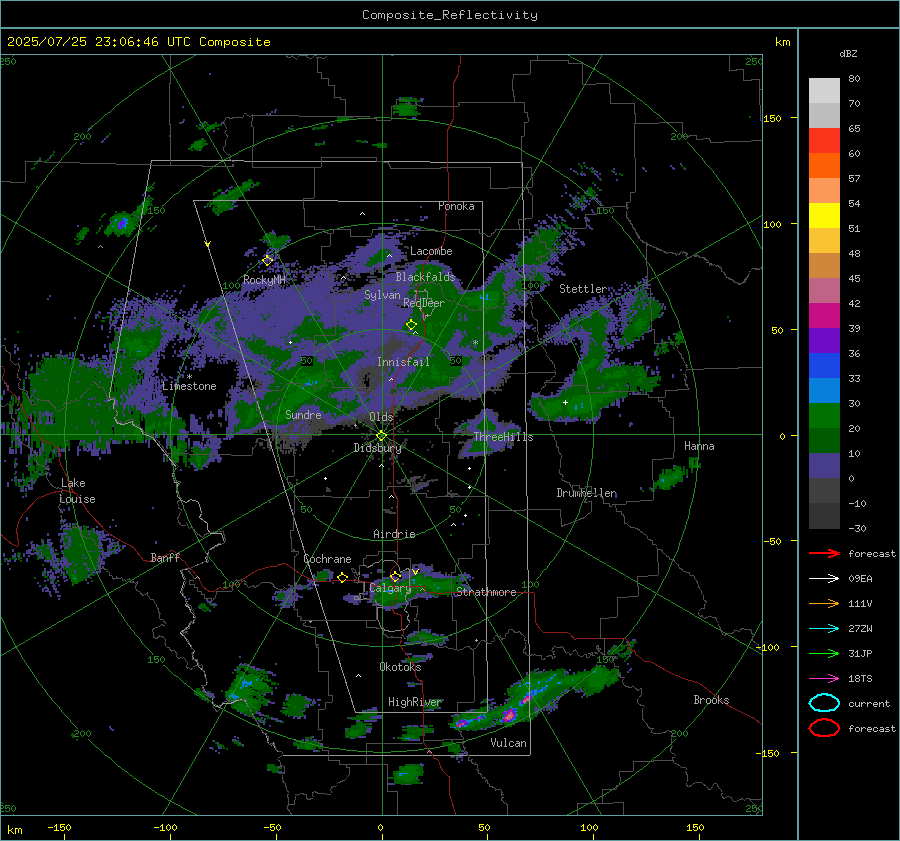Click the bright yellow 51-54 dBZ swatch
This screenshot has height=841, width=900.
(x=824, y=216)
